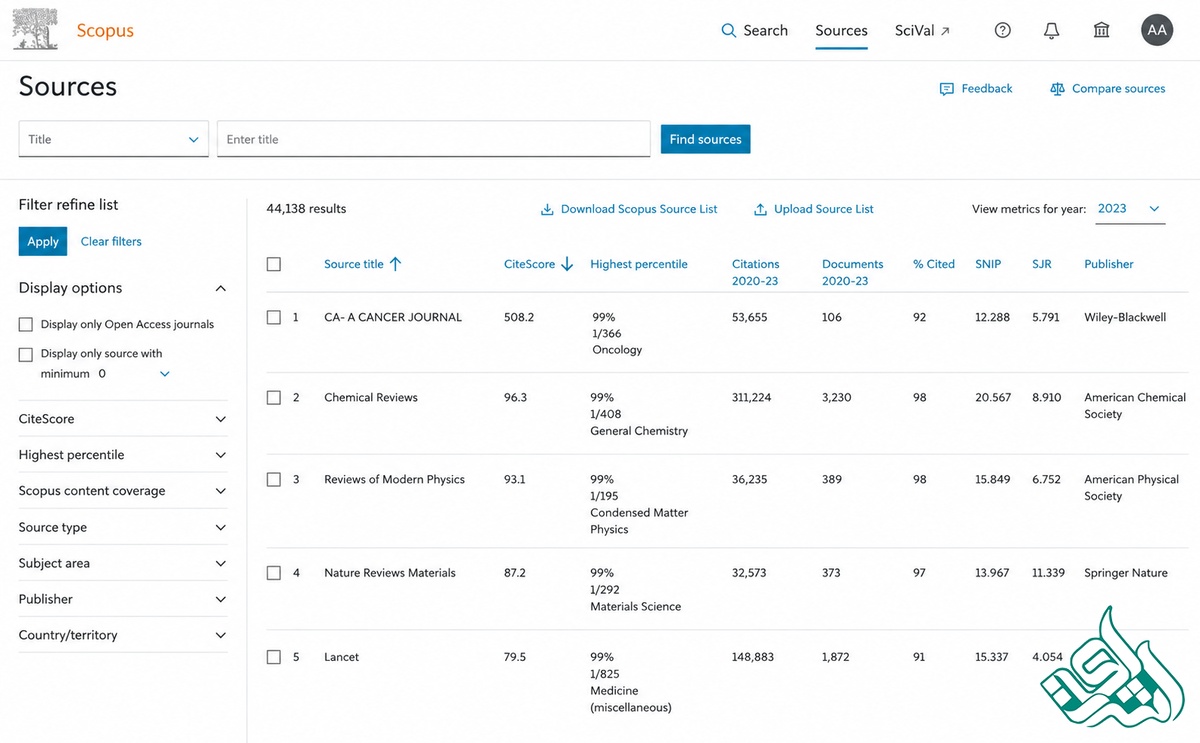Expand the CiteScore filter

pos(123,419)
